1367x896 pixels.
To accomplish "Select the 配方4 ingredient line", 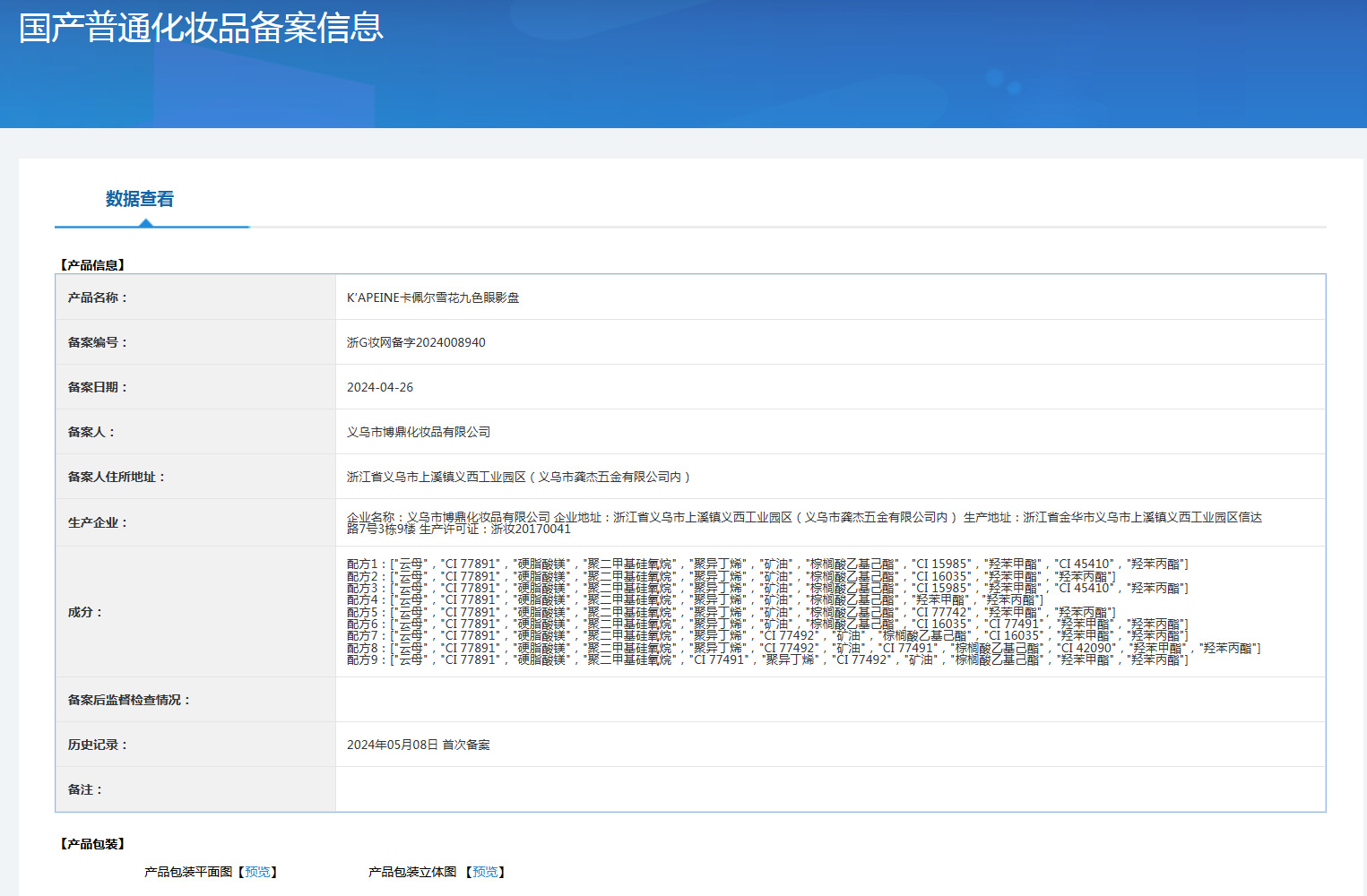I will coord(696,599).
